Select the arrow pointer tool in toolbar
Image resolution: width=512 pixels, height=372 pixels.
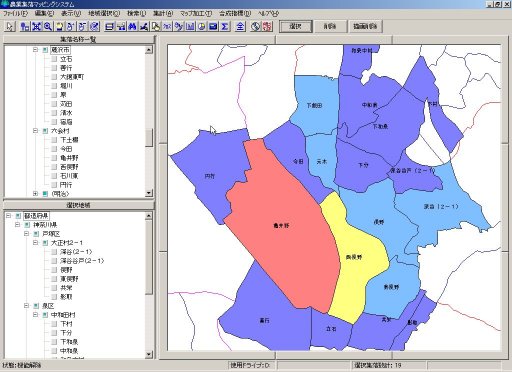click(10, 26)
